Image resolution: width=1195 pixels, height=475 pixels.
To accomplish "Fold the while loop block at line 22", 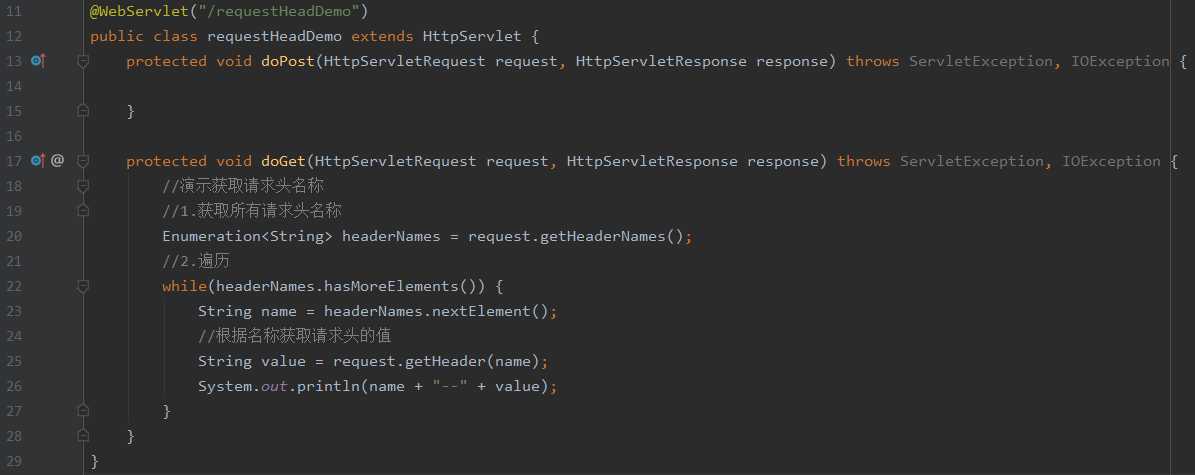I will pos(83,286).
